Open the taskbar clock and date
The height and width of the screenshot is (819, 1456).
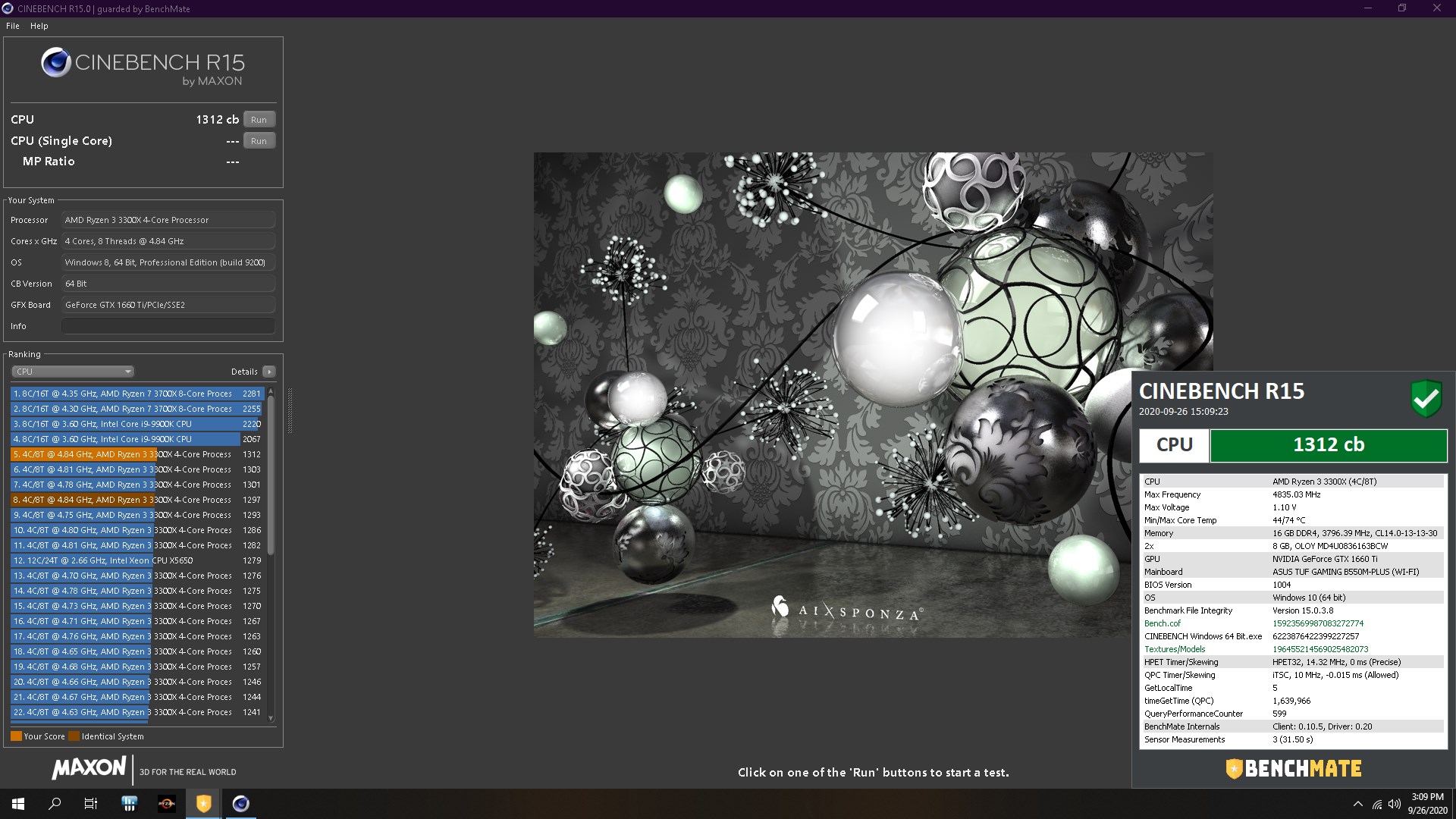(1427, 804)
